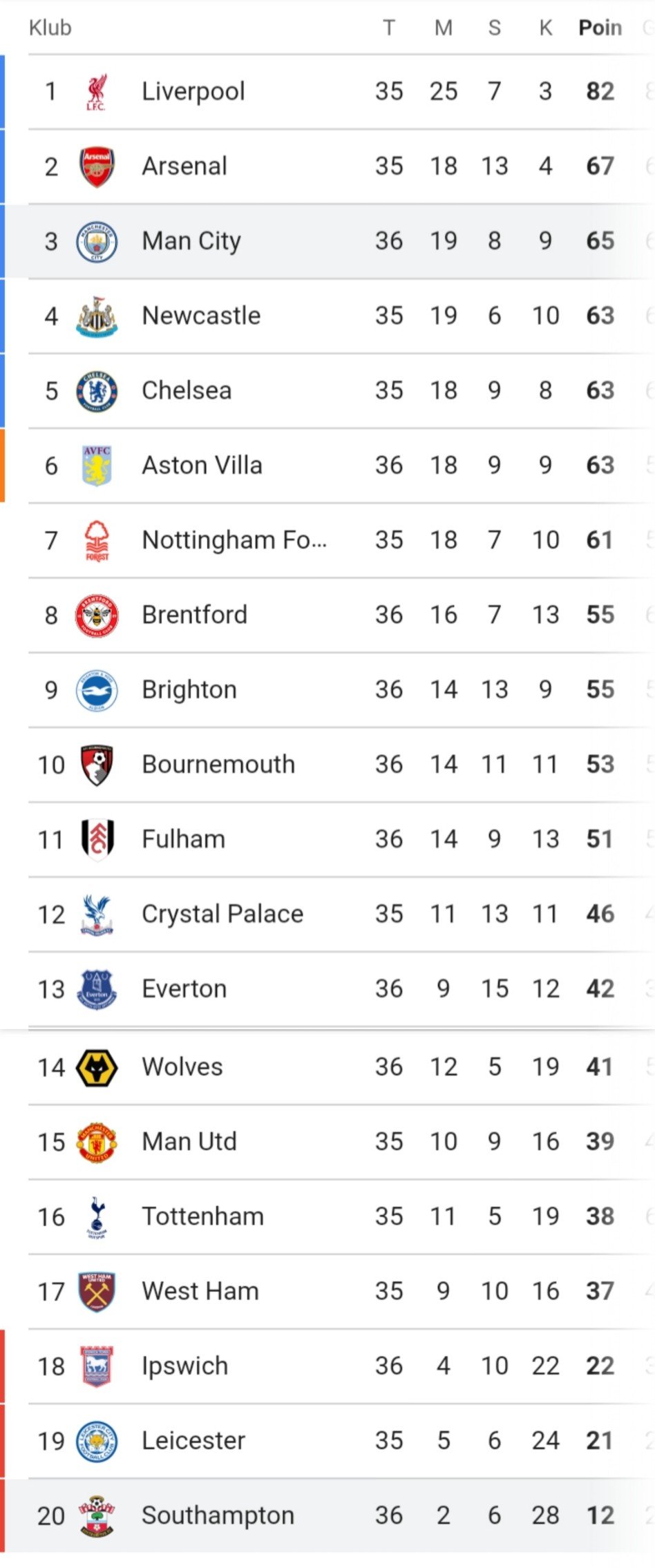655x1568 pixels.
Task: Click the Nottingham Forest red tree crest
Action: [x=97, y=541]
